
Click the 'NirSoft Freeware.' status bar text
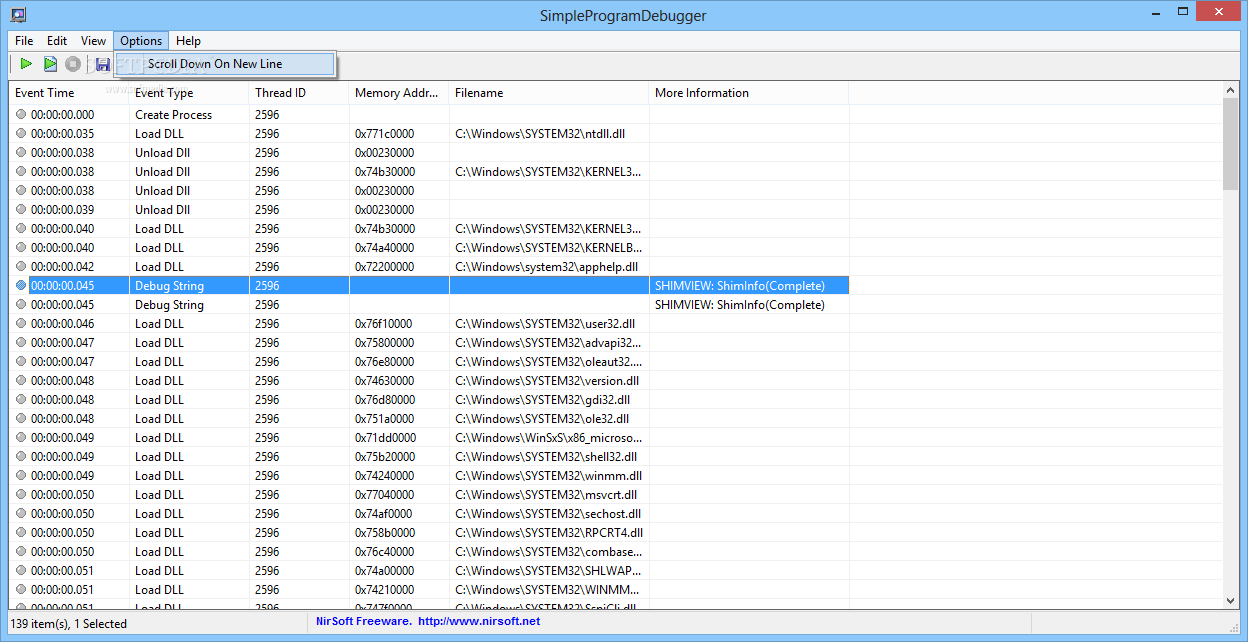click(x=363, y=622)
